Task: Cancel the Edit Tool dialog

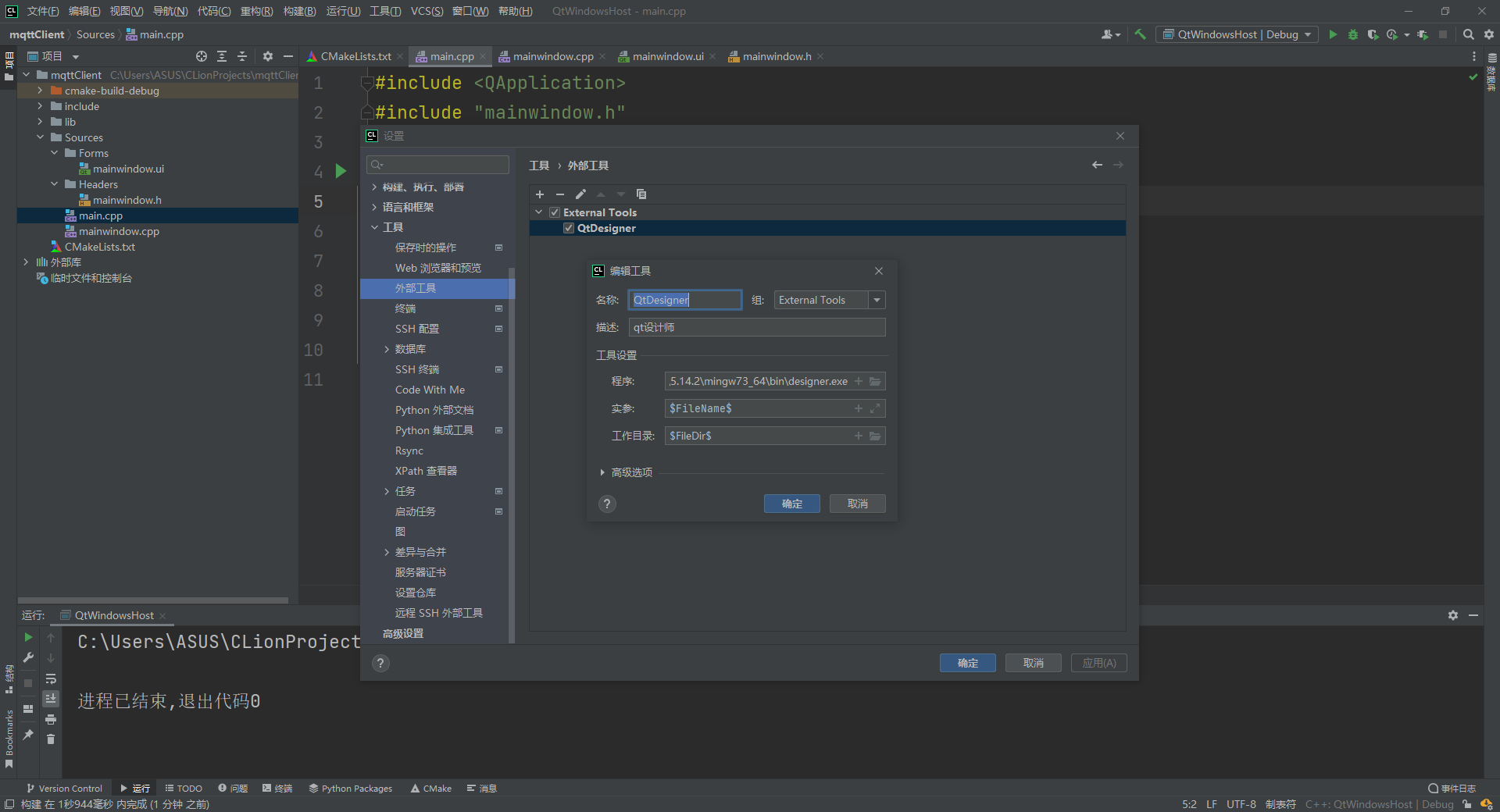Action: tap(858, 504)
